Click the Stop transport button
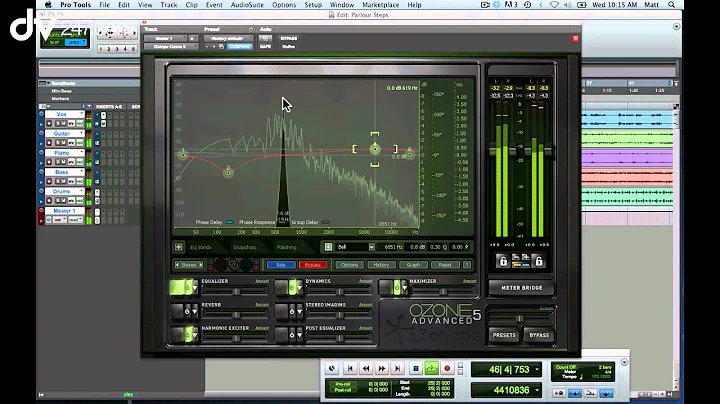Viewport: 720px width, 404px height. pos(416,368)
